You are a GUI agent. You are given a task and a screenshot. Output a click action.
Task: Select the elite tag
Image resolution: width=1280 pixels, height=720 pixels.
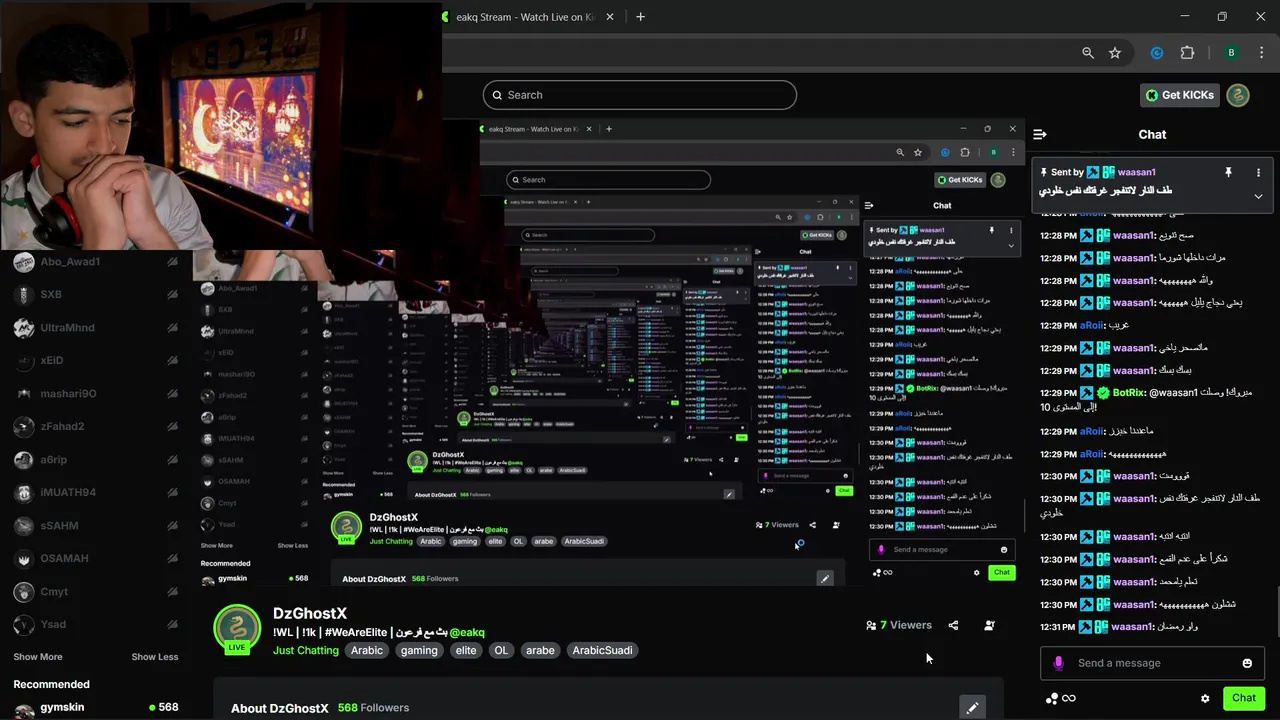click(x=466, y=650)
